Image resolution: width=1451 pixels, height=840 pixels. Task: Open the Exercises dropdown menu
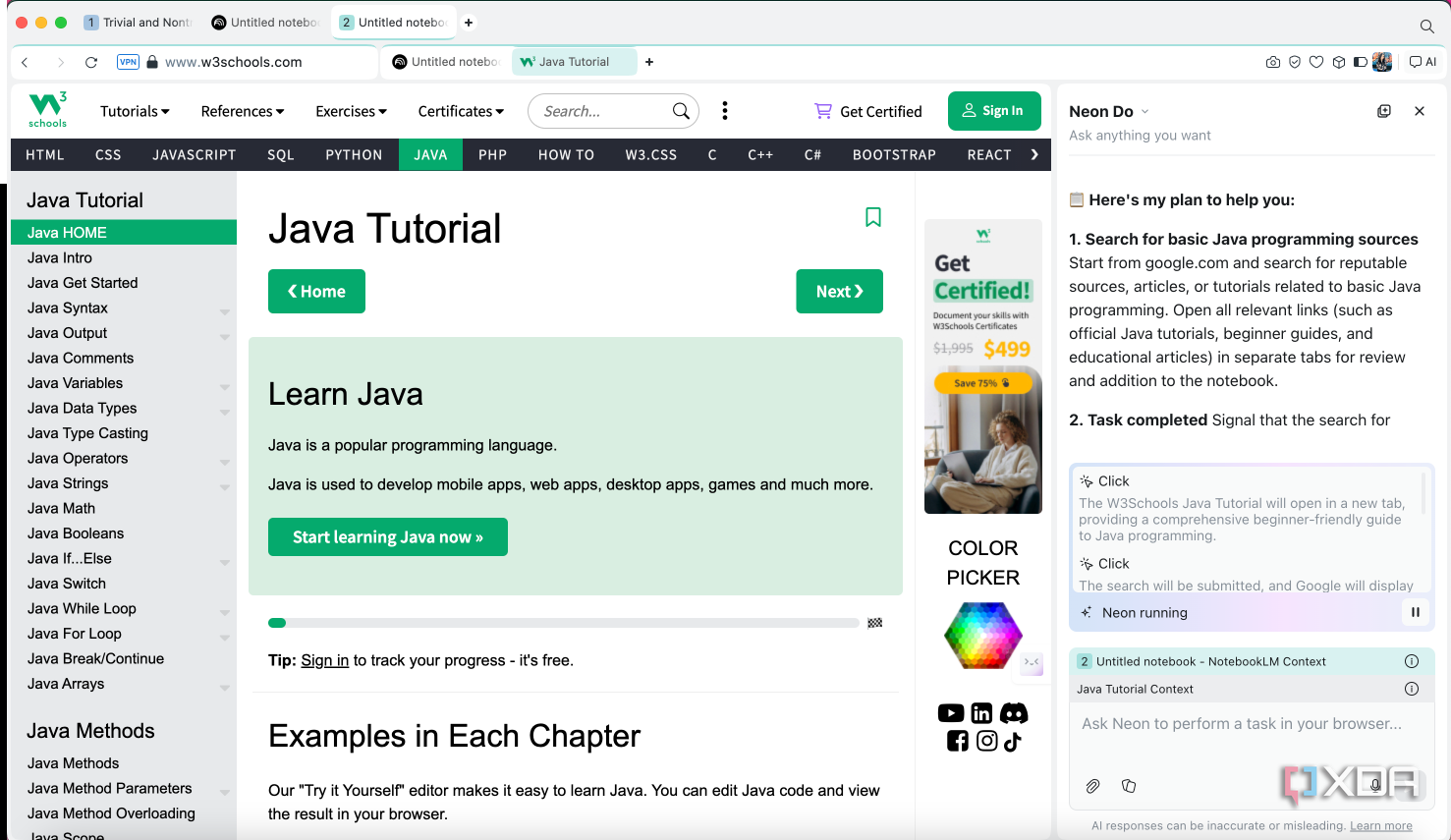click(351, 111)
